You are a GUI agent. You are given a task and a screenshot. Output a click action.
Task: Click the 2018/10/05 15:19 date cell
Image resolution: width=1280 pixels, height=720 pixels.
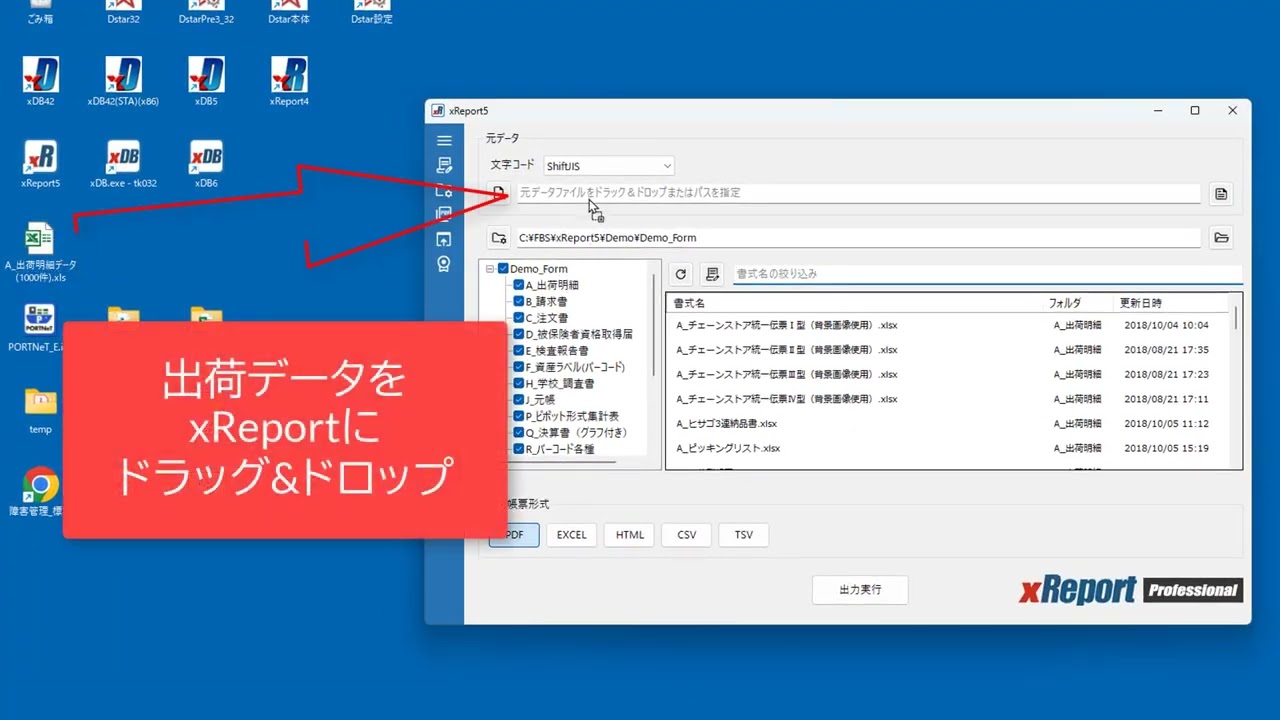click(1167, 448)
